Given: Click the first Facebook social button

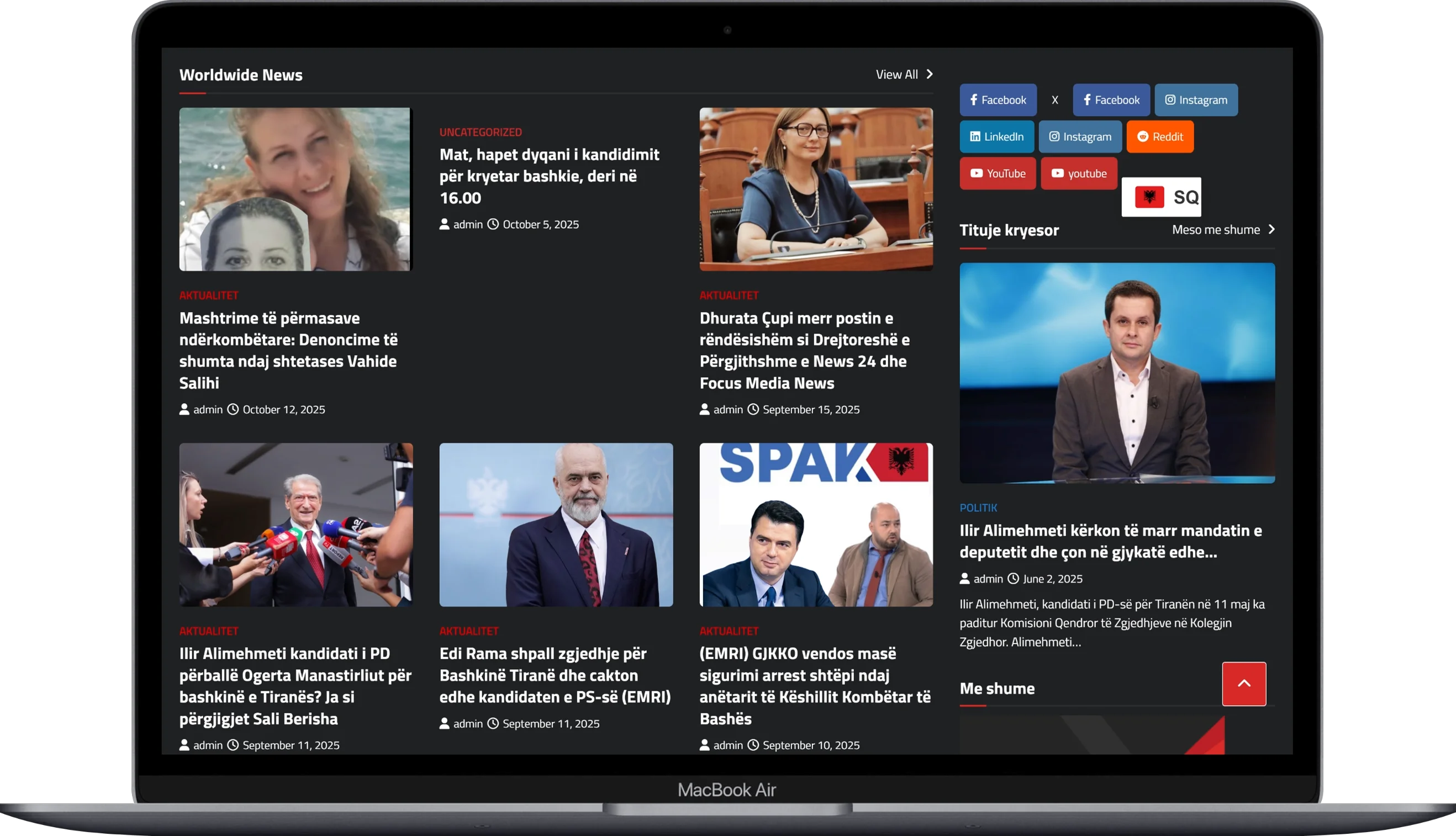Looking at the screenshot, I should pyautogui.click(x=998, y=100).
